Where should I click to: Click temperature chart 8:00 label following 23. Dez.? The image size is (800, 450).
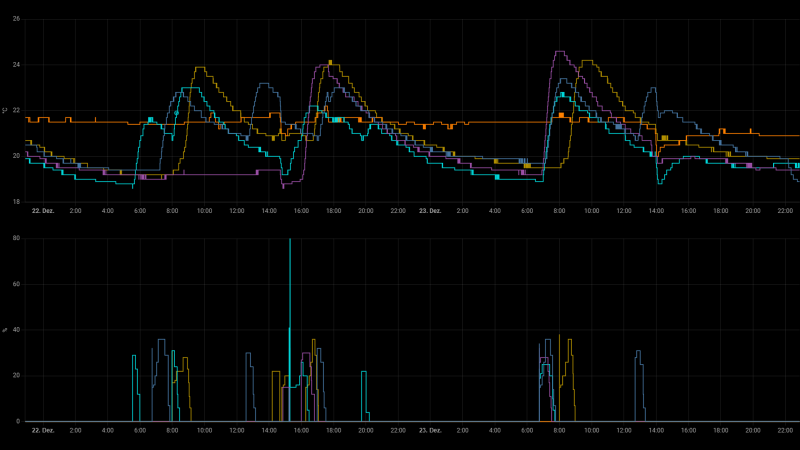559,211
